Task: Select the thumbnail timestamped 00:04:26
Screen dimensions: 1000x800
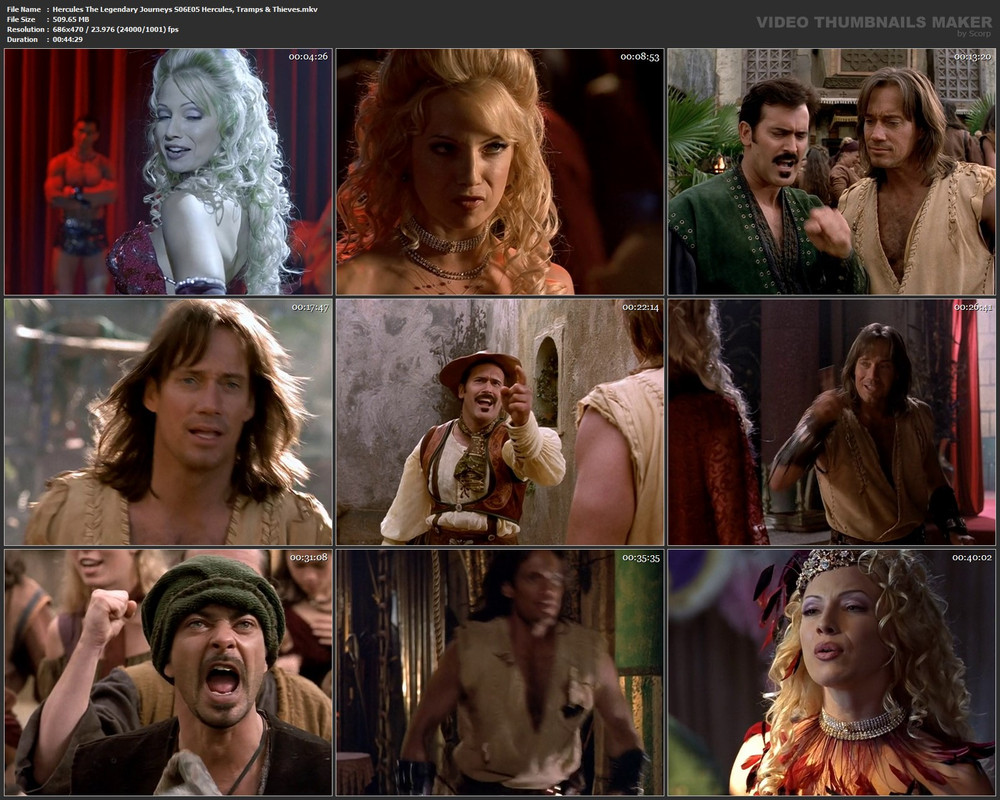Action: click(x=168, y=172)
